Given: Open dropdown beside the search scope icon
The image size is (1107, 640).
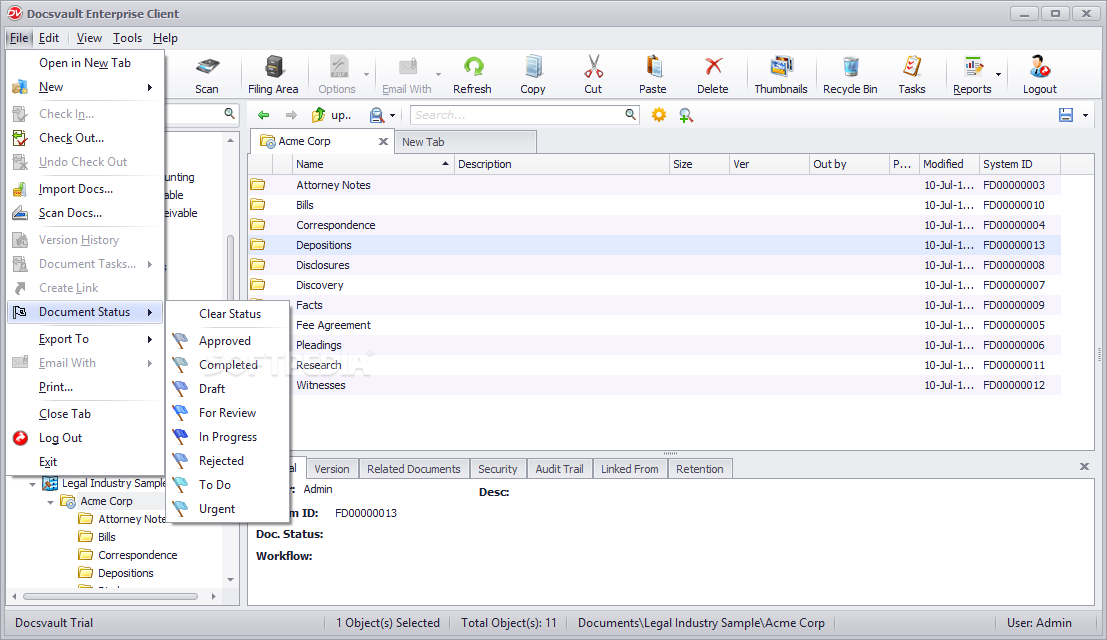Looking at the screenshot, I should (393, 115).
